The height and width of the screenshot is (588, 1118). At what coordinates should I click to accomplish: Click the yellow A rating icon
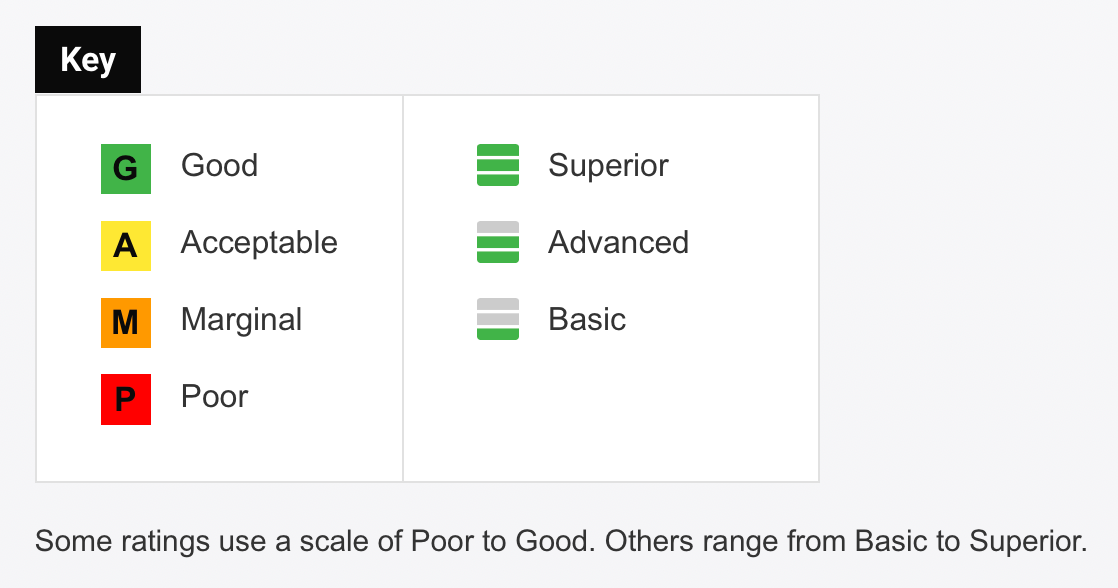point(126,246)
